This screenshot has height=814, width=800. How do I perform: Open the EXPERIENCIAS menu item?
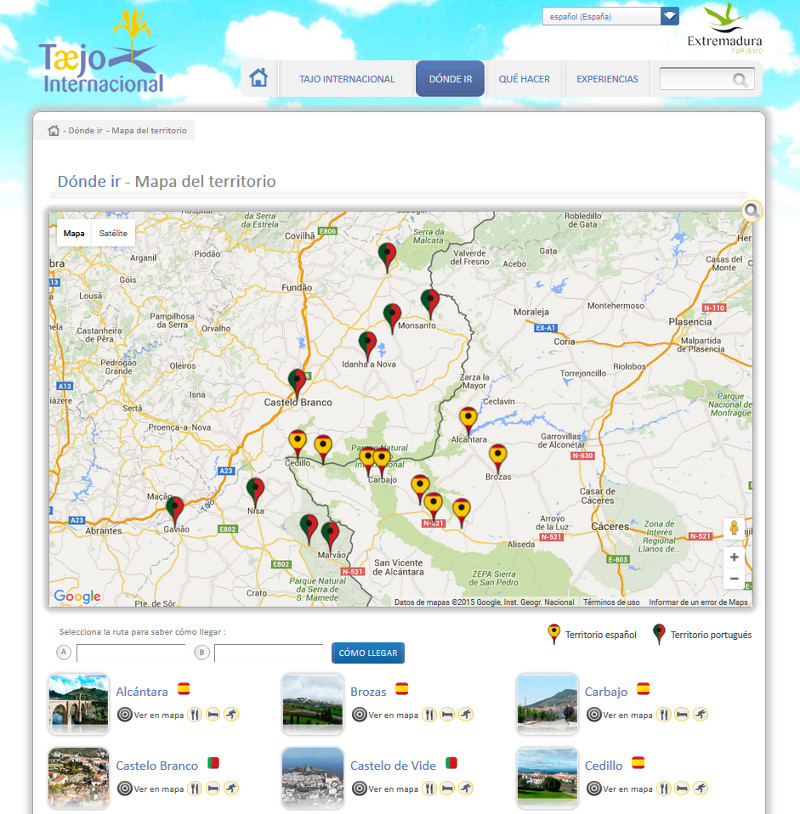pyautogui.click(x=607, y=79)
